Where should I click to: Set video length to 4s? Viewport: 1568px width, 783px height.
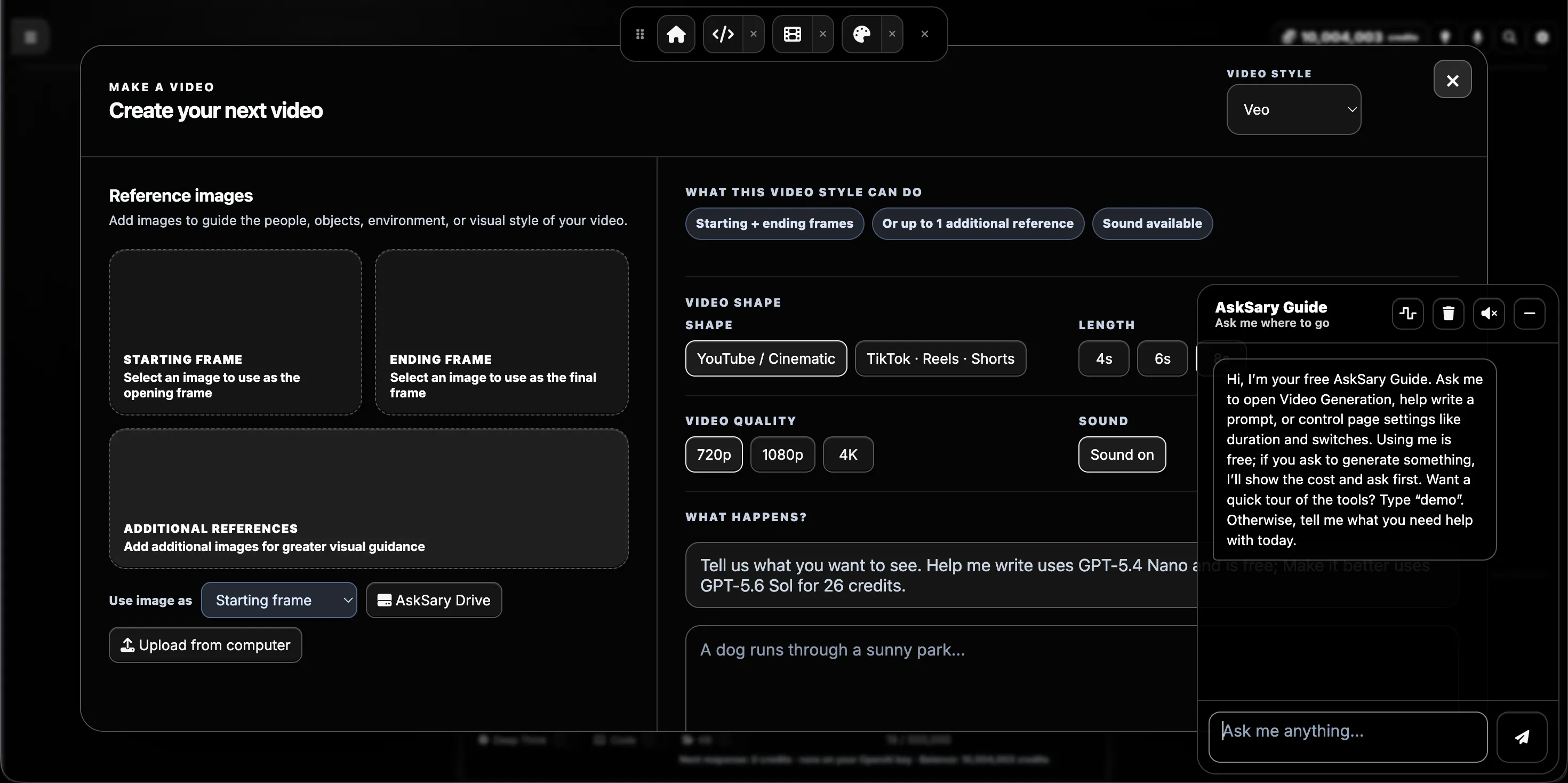[1103, 358]
